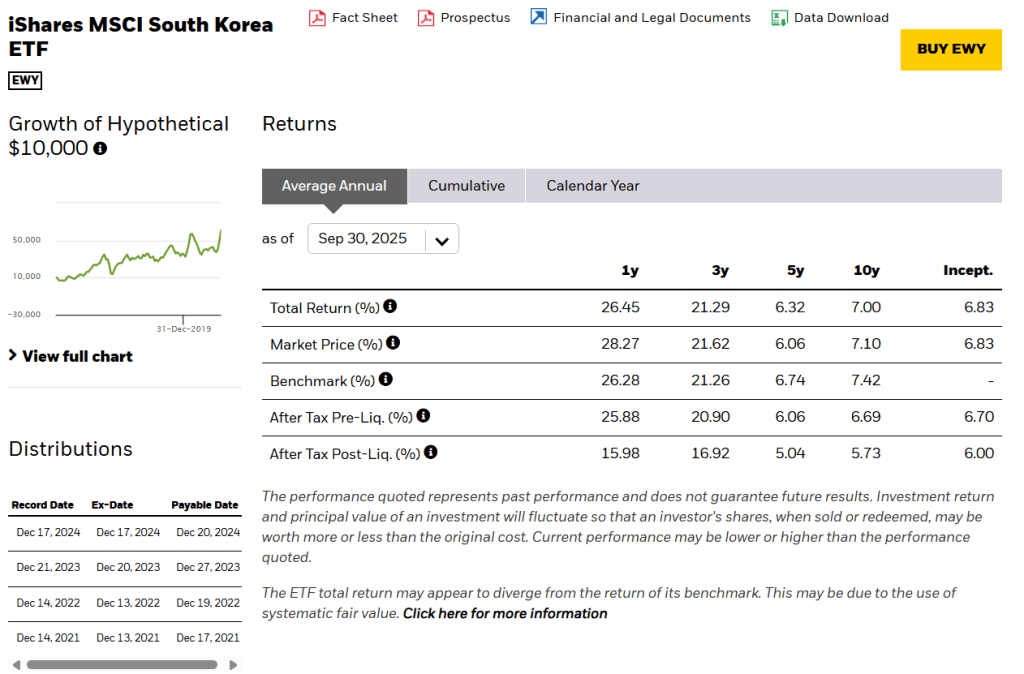
Task: Click the Payable Date column header
Action: [204, 505]
